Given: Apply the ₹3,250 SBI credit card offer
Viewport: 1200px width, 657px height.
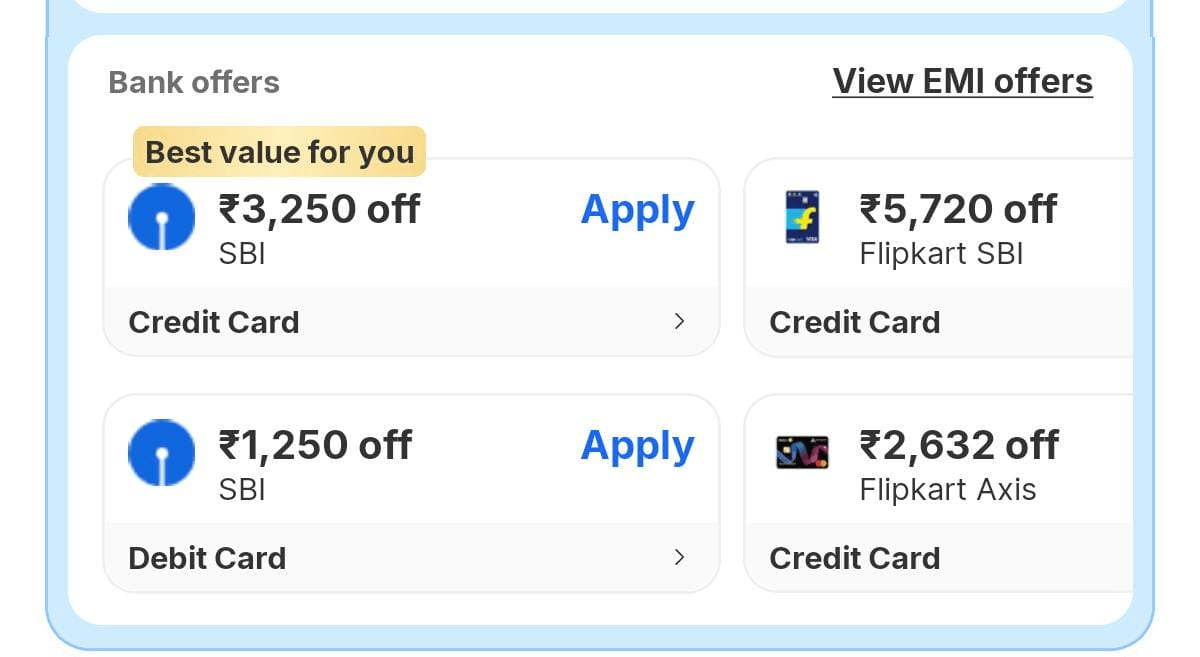Looking at the screenshot, I should (637, 209).
